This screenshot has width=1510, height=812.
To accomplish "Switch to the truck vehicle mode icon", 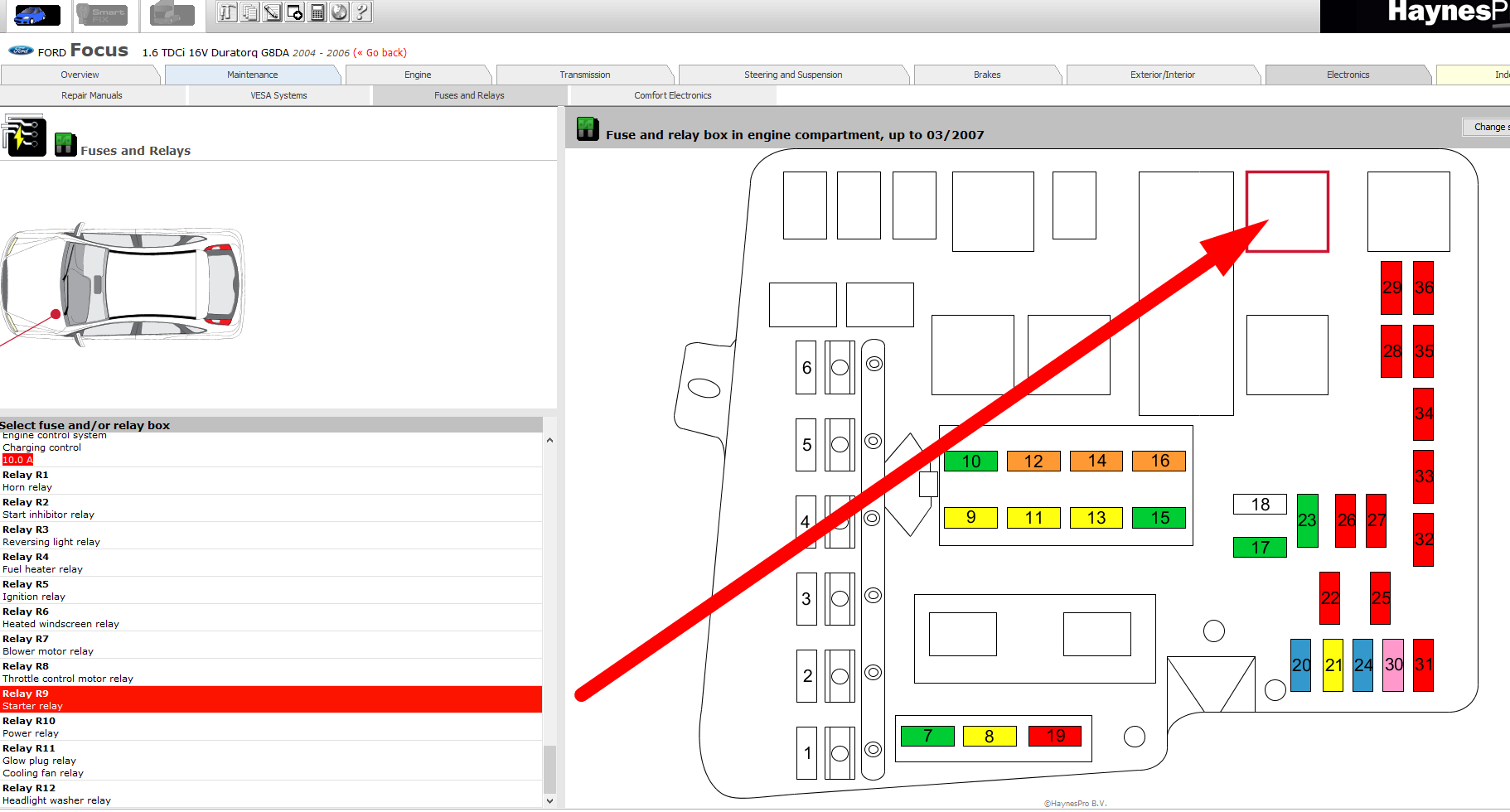I will coord(172,14).
